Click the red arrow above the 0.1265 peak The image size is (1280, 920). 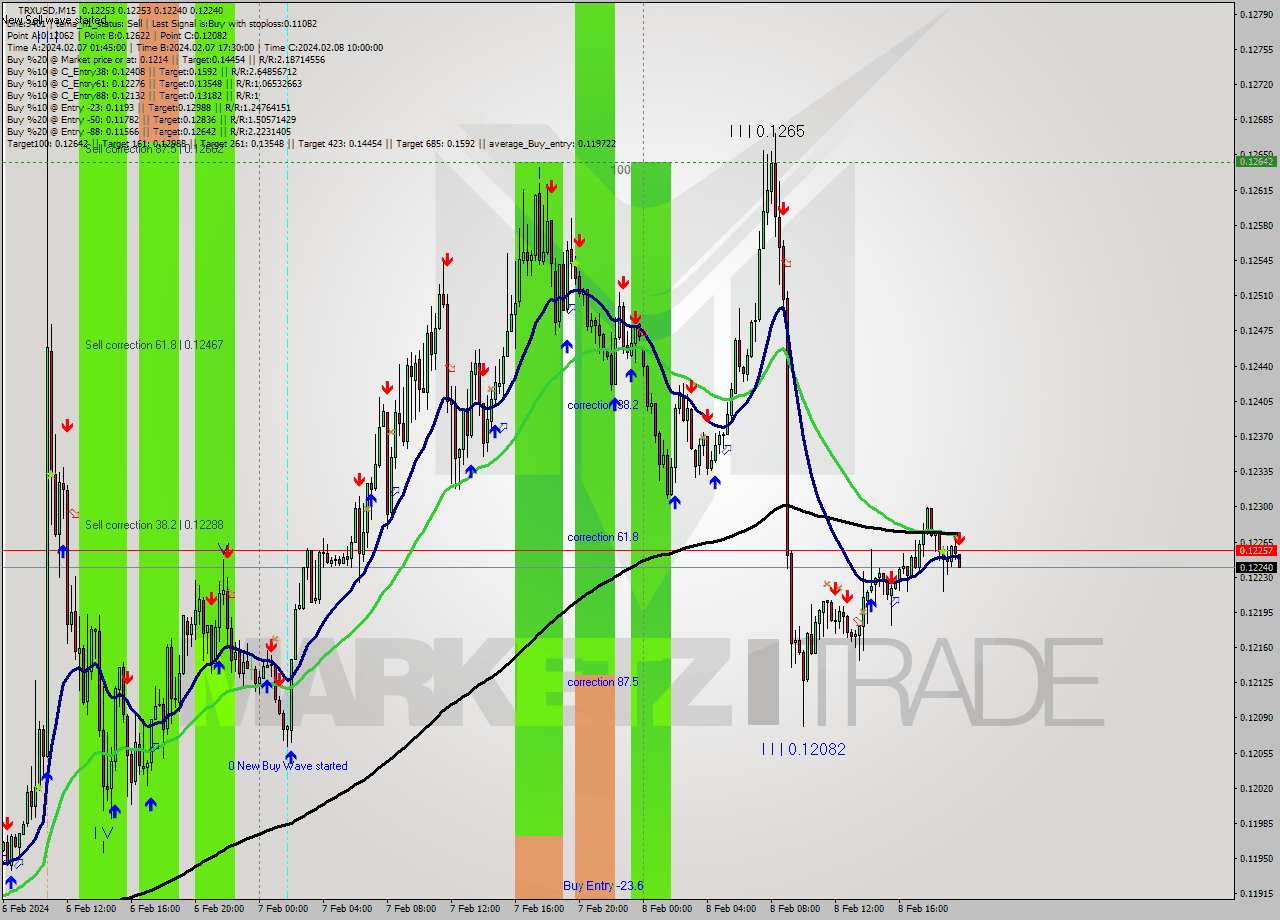[783, 208]
